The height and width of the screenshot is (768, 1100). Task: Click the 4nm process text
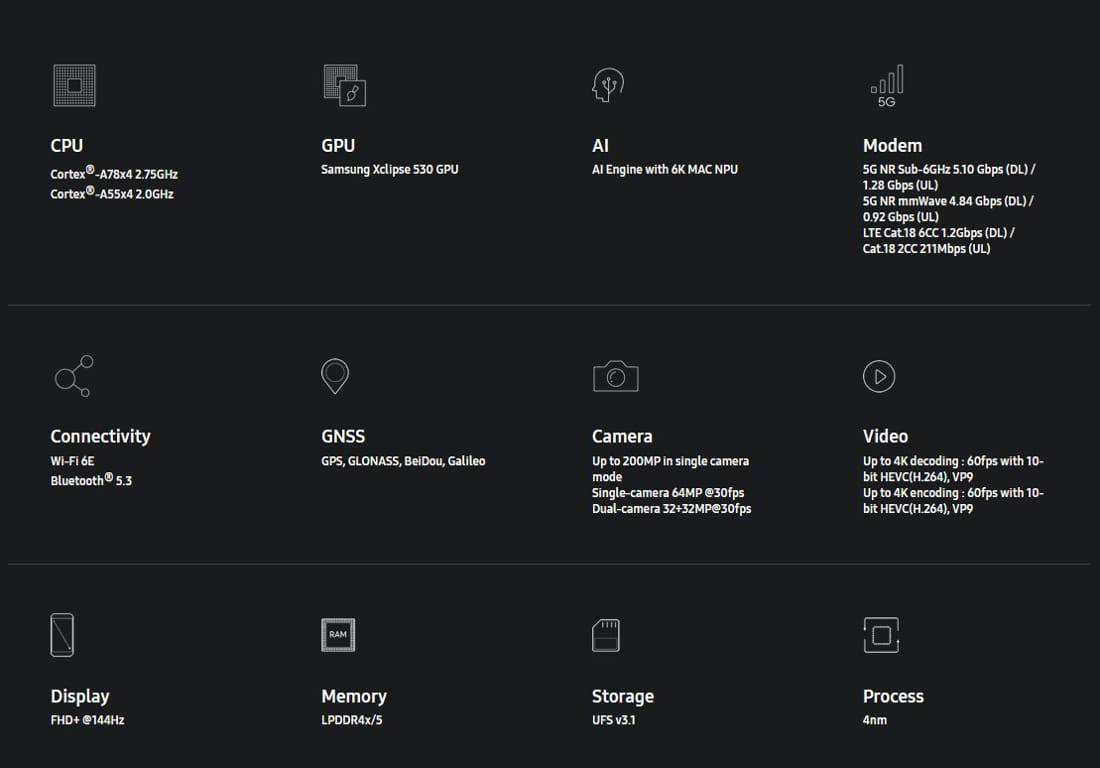click(874, 720)
